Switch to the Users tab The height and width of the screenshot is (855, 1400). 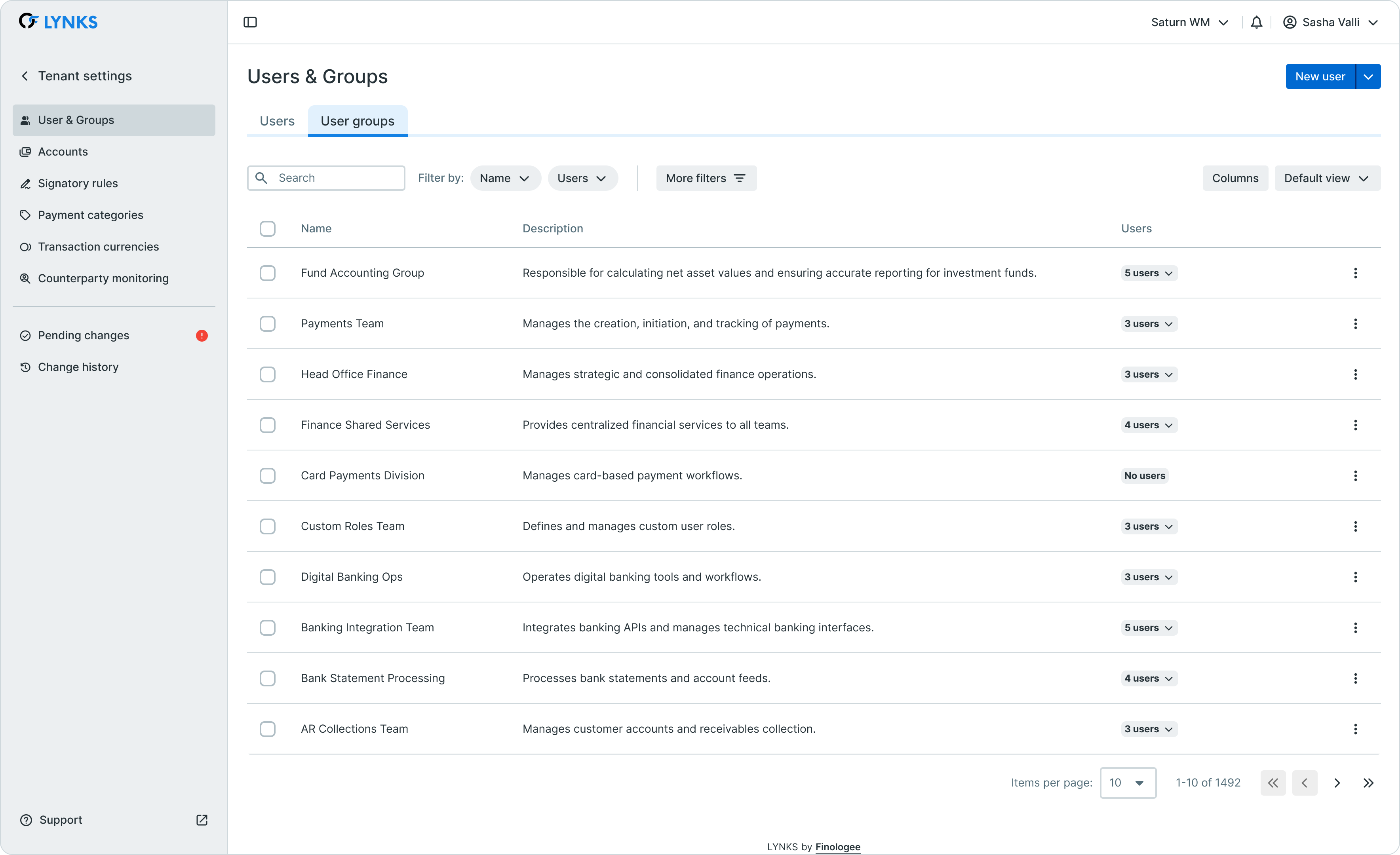(277, 121)
